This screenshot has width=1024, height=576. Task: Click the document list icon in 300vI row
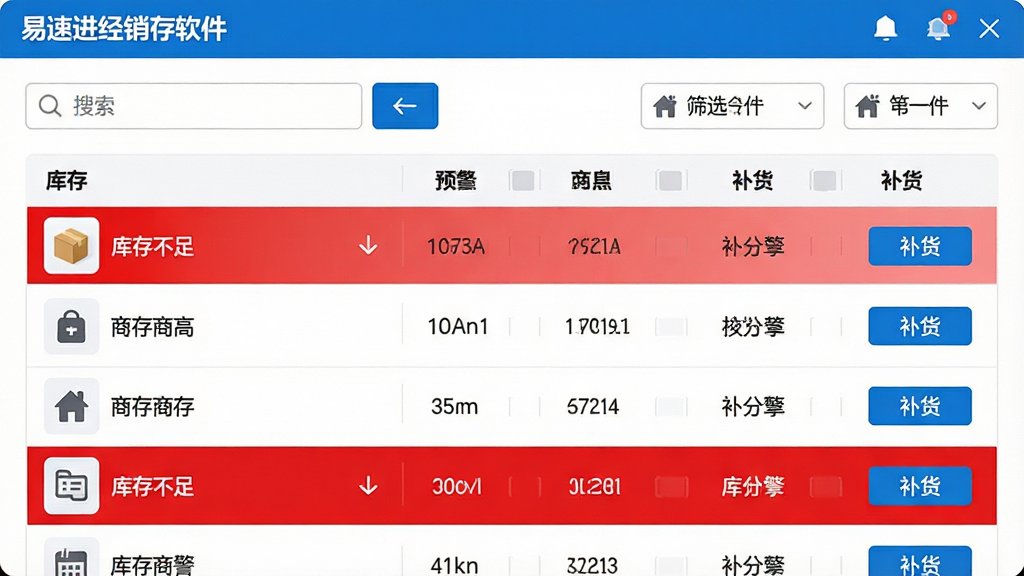coord(71,486)
